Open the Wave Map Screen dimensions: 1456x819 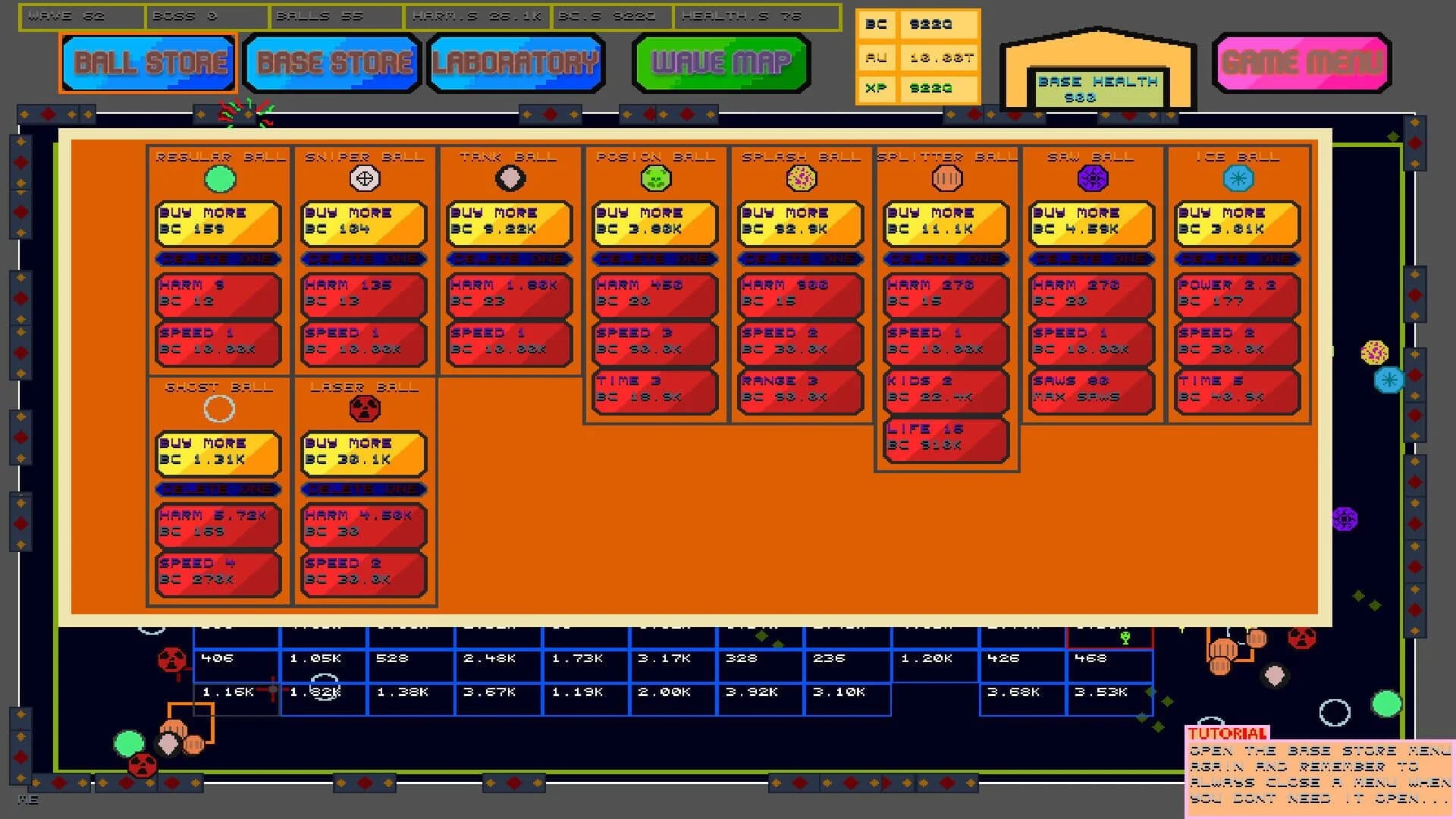click(x=720, y=64)
